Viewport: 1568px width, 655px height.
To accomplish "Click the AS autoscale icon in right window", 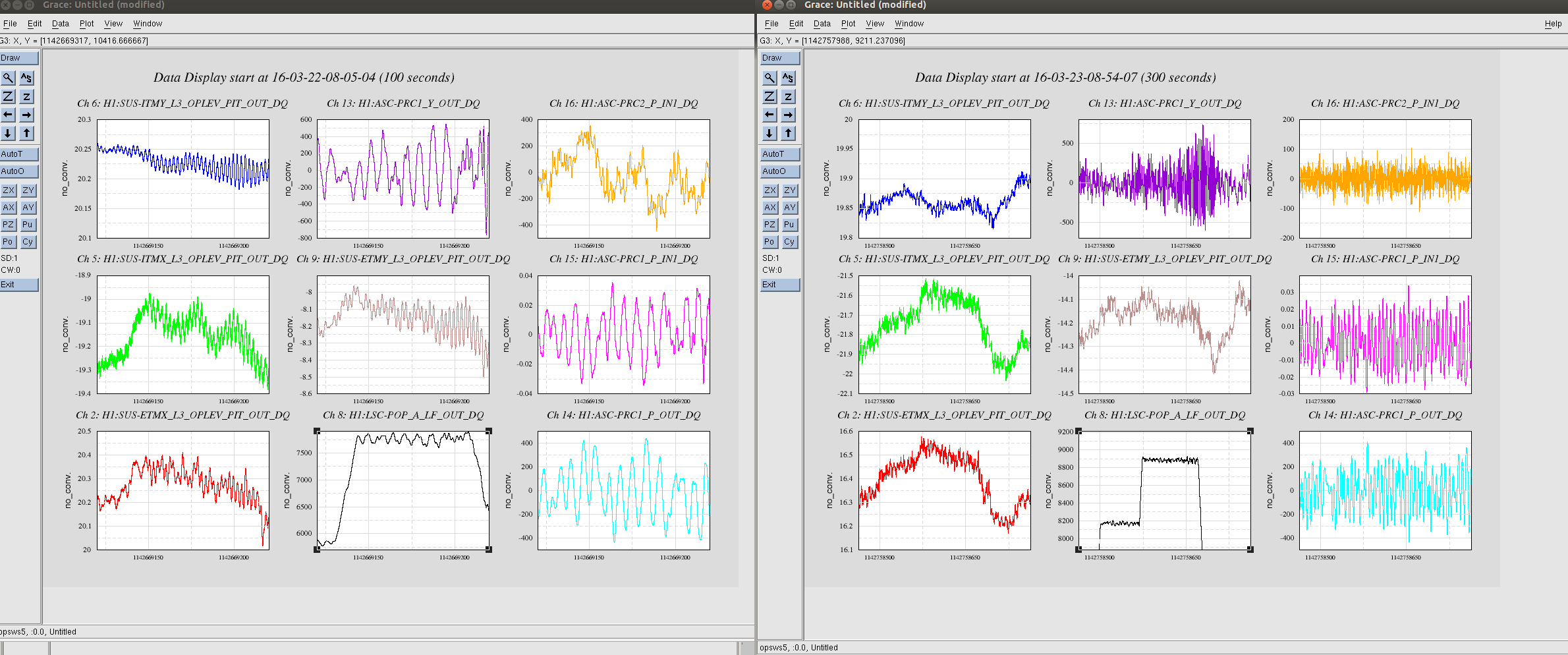I will pos(788,78).
